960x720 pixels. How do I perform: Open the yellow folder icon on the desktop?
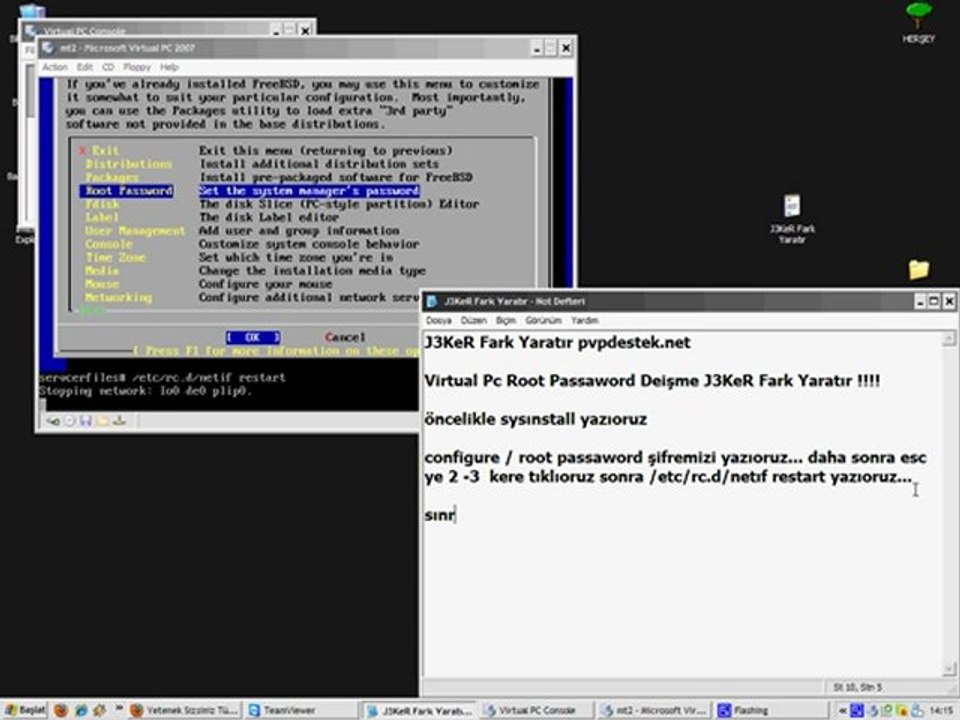pyautogui.click(x=918, y=269)
